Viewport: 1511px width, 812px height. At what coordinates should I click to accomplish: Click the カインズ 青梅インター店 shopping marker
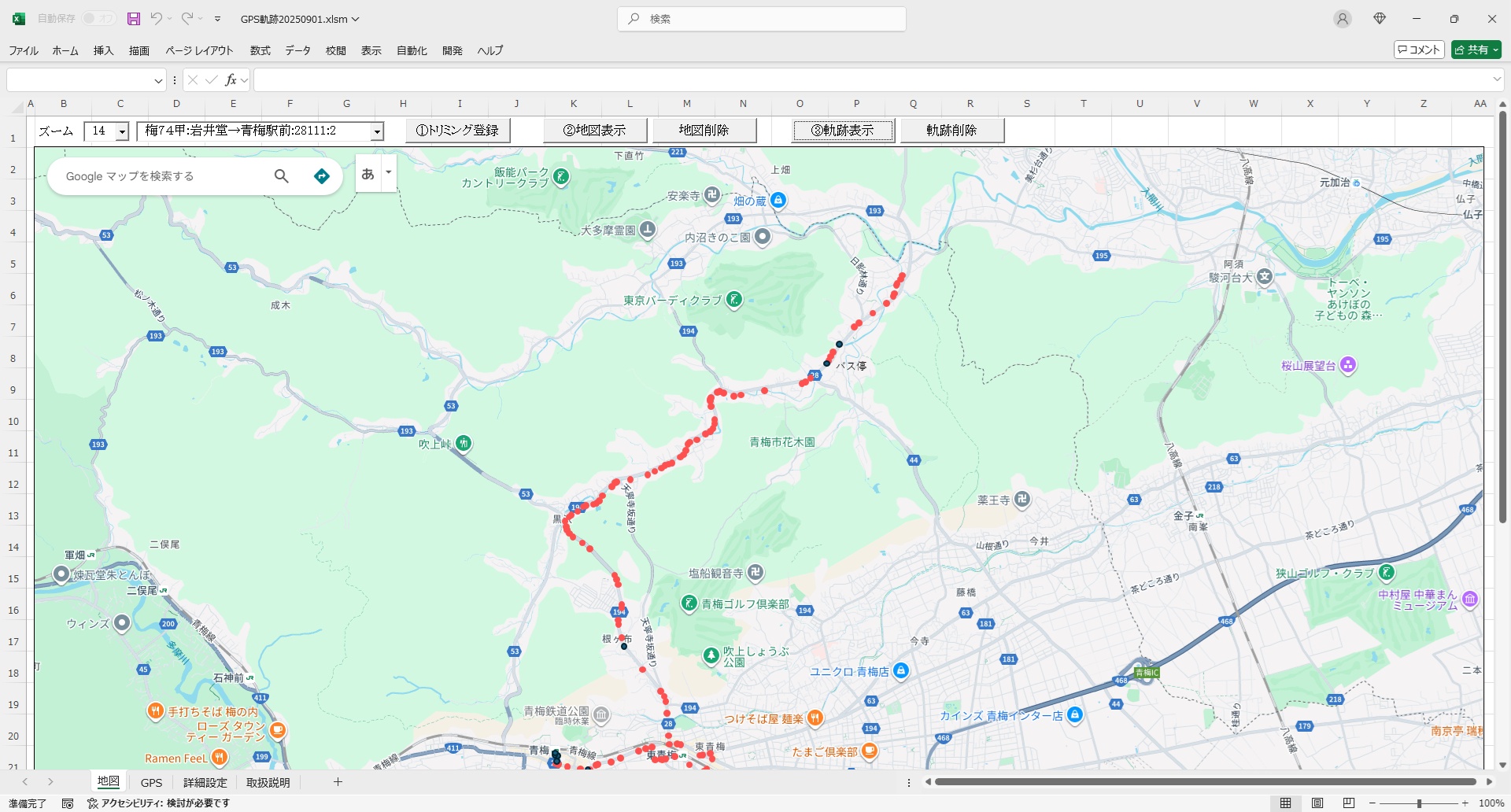[x=1075, y=714]
